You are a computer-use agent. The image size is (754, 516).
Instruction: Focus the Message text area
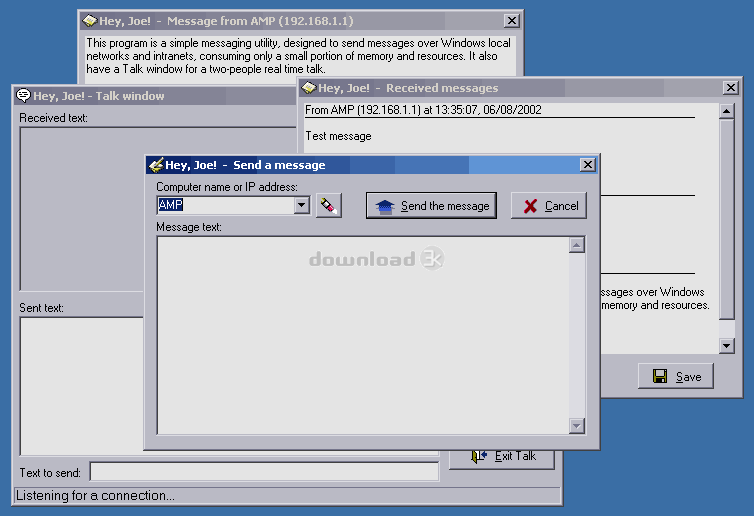pos(363,335)
